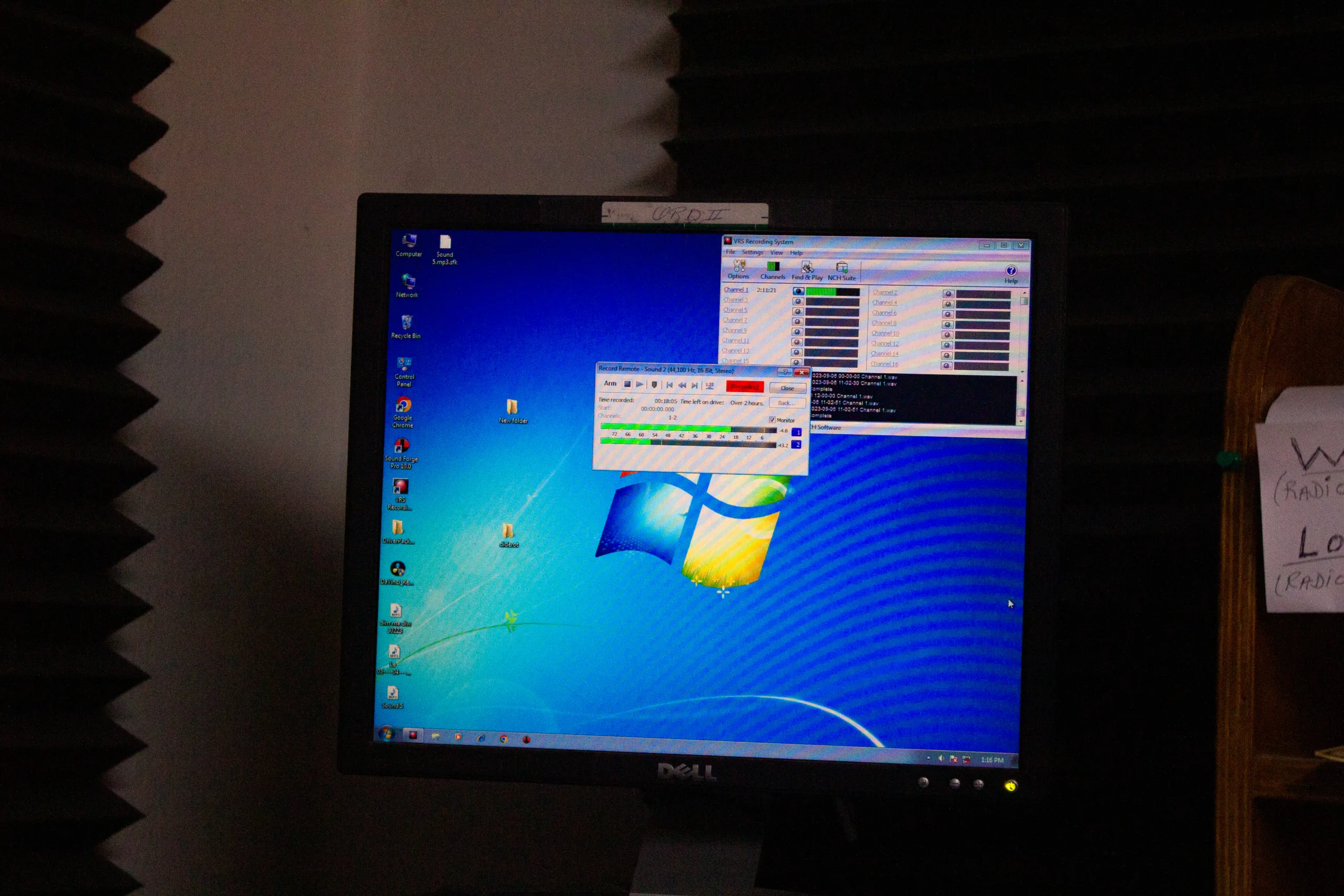Open Find & Play in VRS toolbar
This screenshot has width=1344, height=896.
807,271
